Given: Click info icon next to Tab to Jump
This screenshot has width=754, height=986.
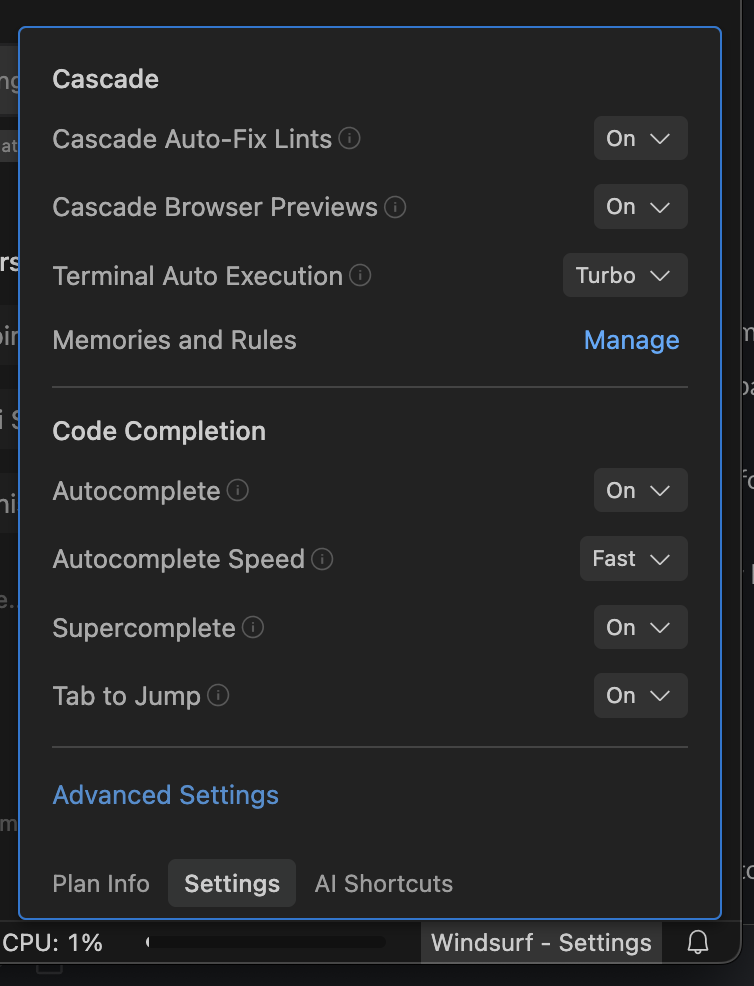Looking at the screenshot, I should click(218, 695).
